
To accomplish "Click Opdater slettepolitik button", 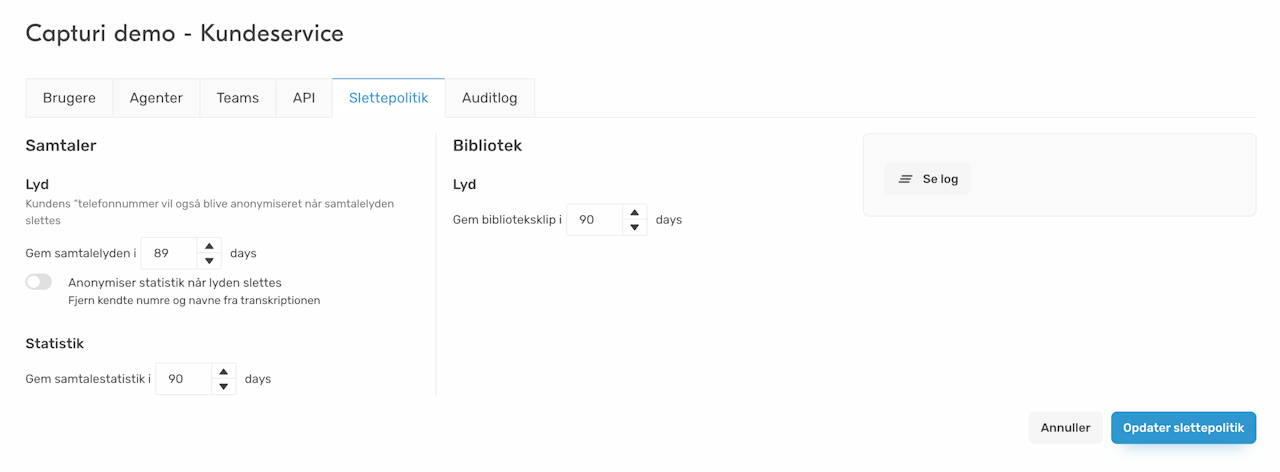I will coord(1183,428).
